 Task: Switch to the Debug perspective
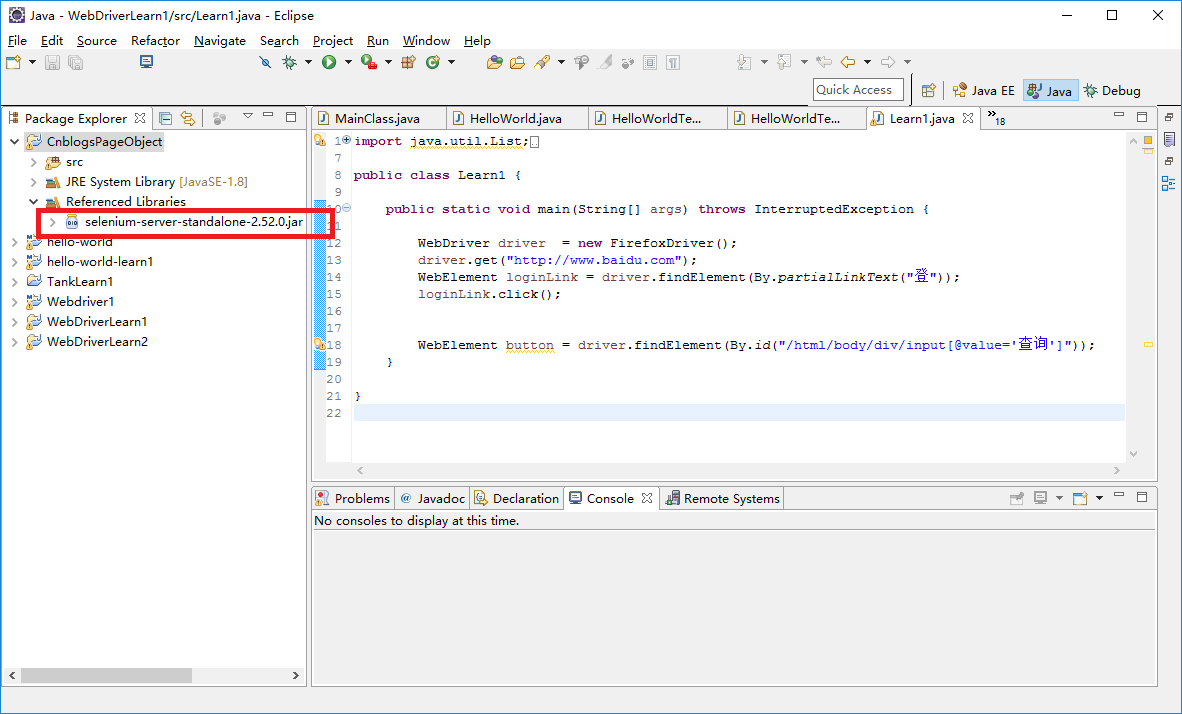pos(1113,90)
